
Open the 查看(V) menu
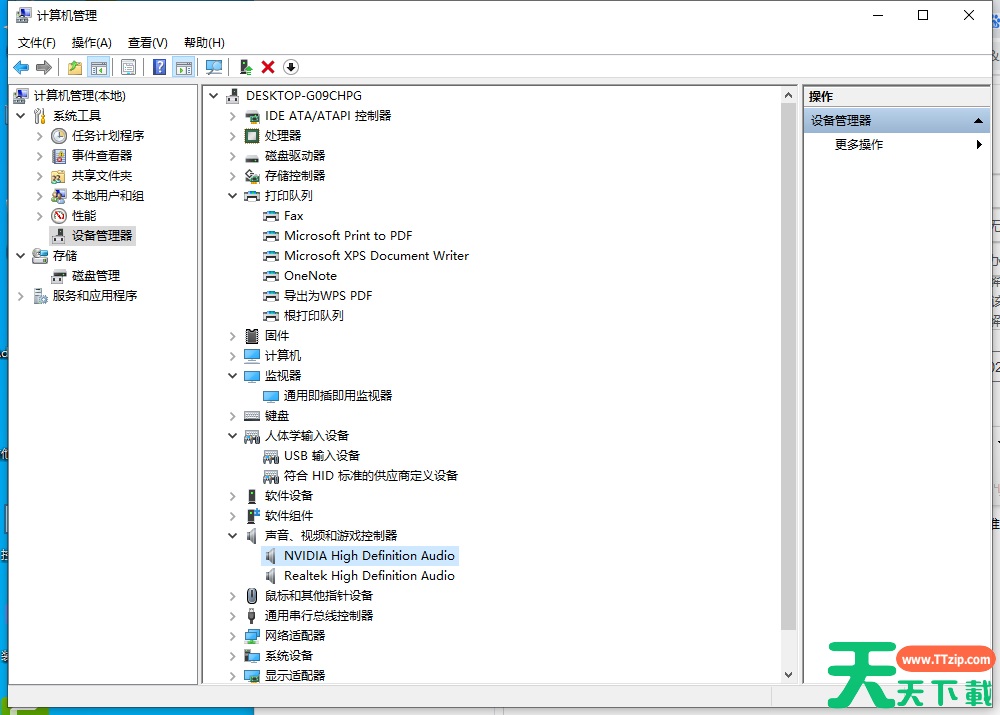tap(147, 43)
